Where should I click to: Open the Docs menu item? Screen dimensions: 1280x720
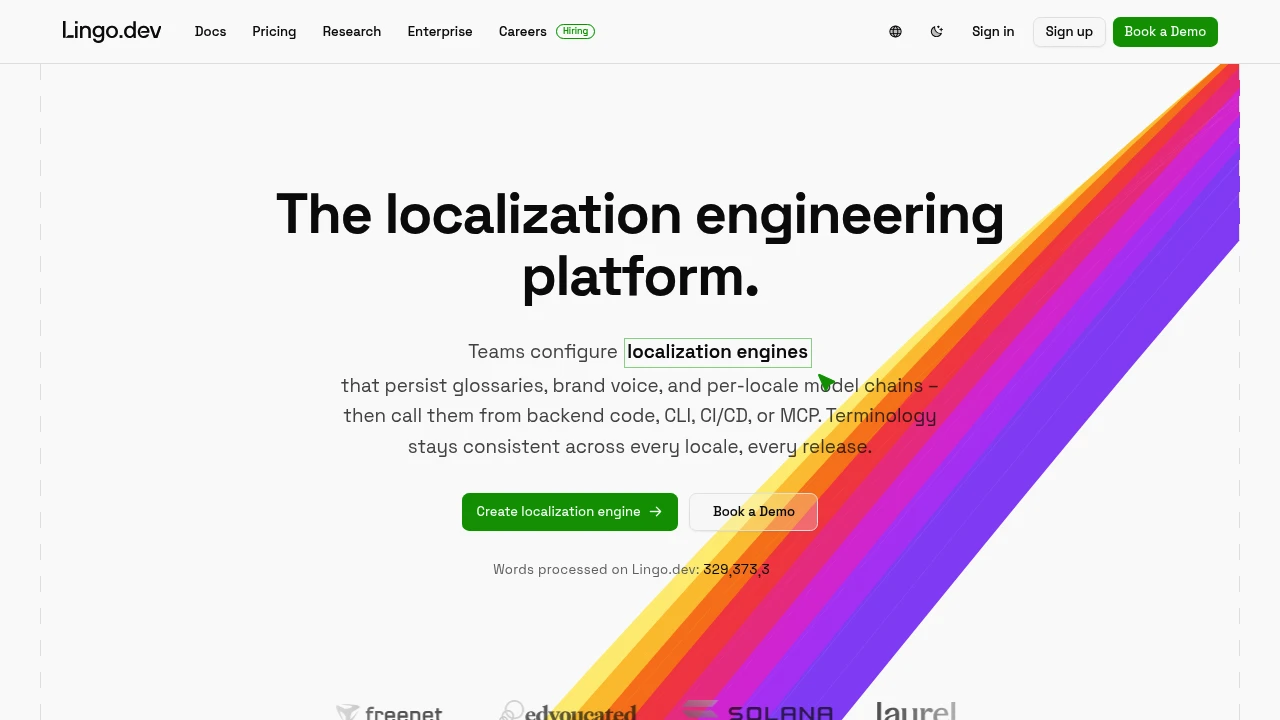pyautogui.click(x=210, y=32)
